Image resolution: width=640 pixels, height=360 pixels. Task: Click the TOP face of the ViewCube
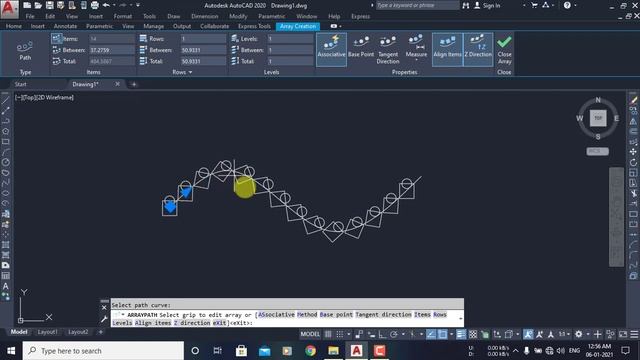[x=598, y=118]
